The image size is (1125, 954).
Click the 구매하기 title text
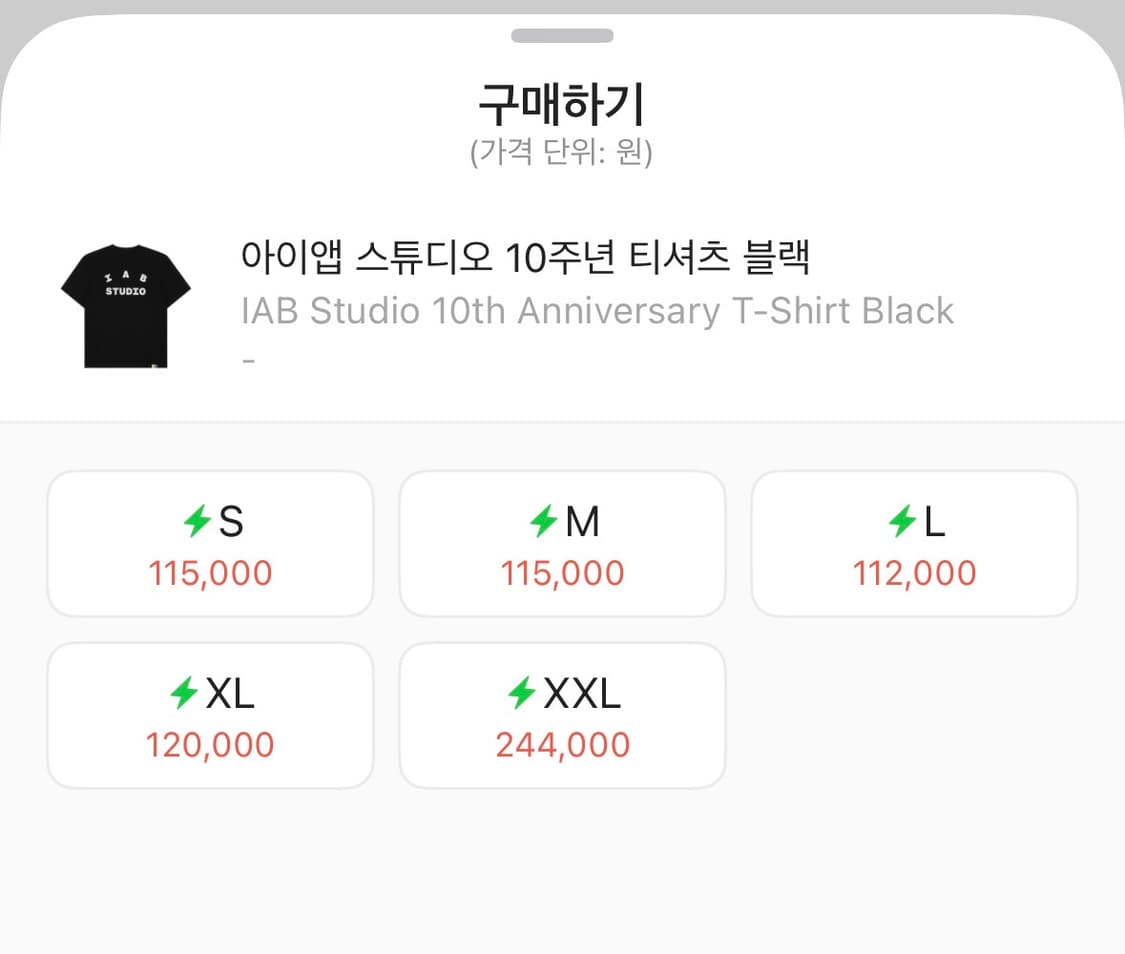click(562, 101)
